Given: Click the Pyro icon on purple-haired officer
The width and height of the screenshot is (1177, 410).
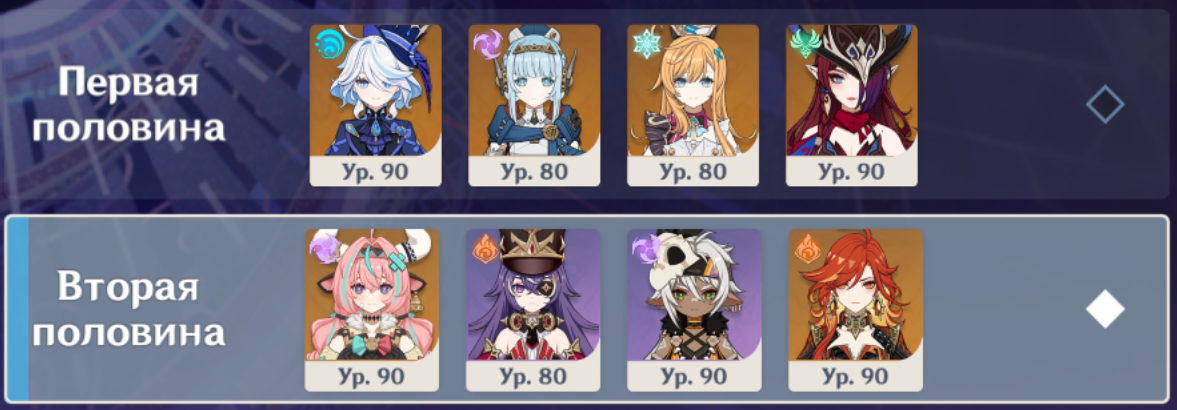Looking at the screenshot, I should (x=484, y=249).
